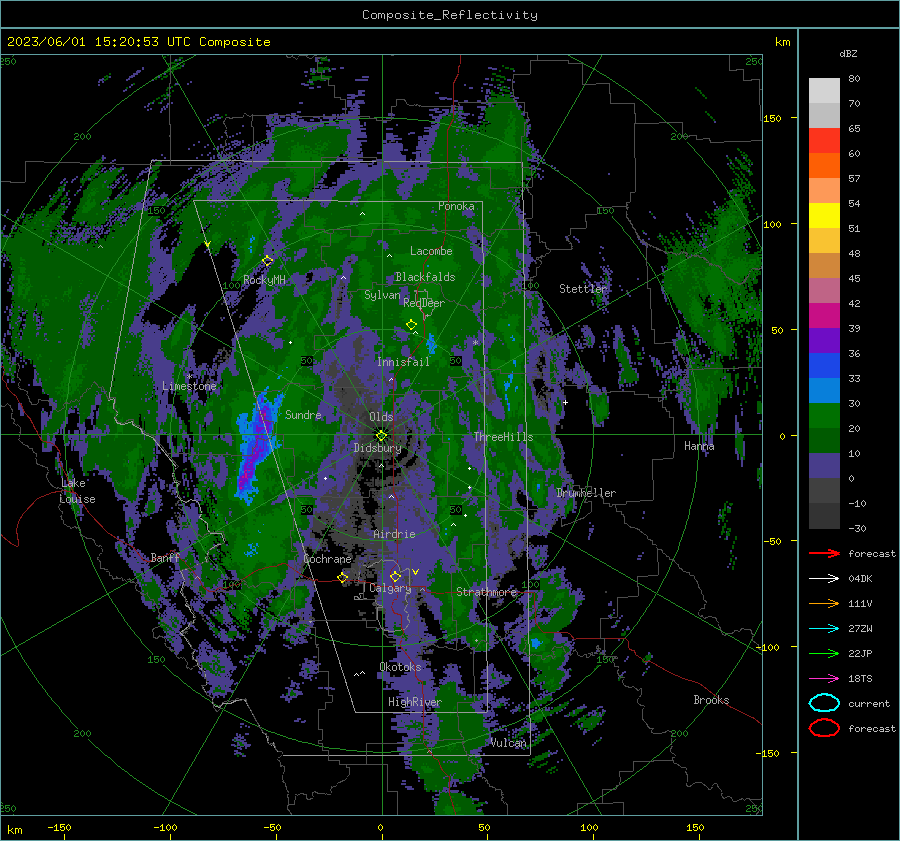Click the yellow diamond marker above Calgary

coord(395,576)
